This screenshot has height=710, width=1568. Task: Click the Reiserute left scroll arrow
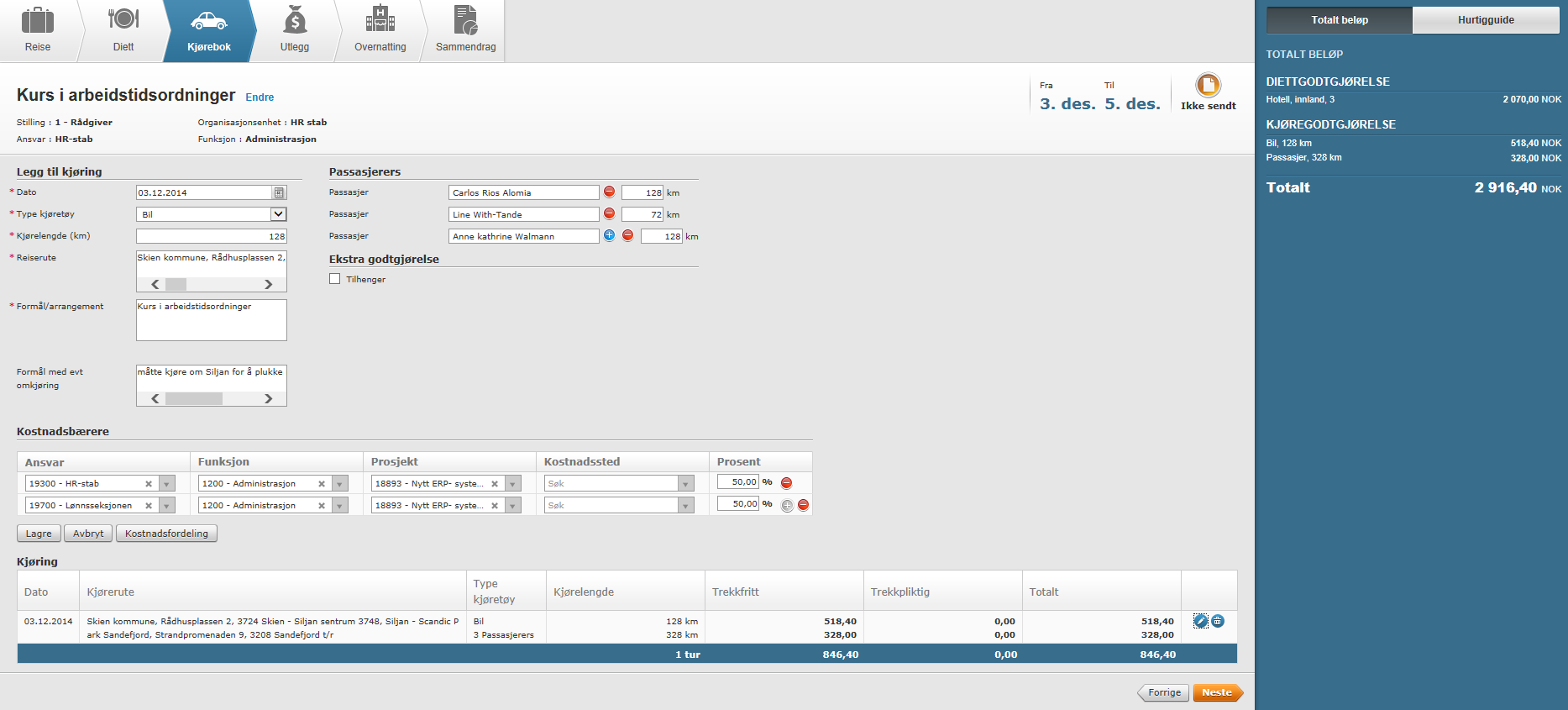pyautogui.click(x=155, y=285)
